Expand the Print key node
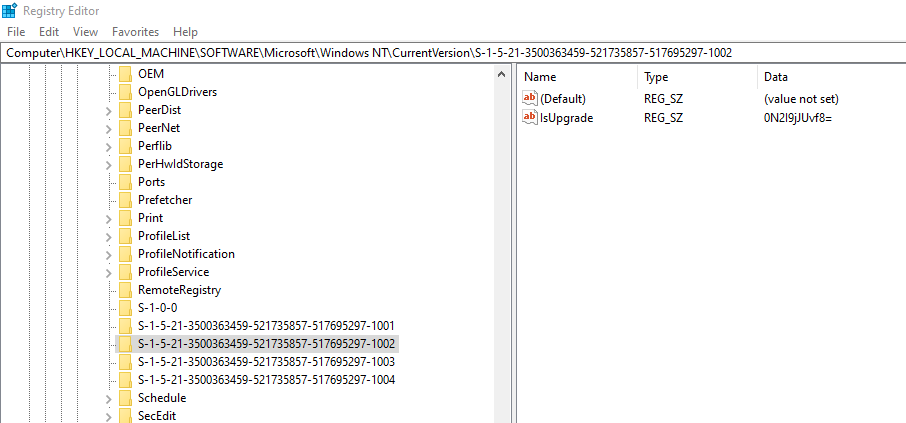Image resolution: width=906 pixels, height=423 pixels. [109, 218]
